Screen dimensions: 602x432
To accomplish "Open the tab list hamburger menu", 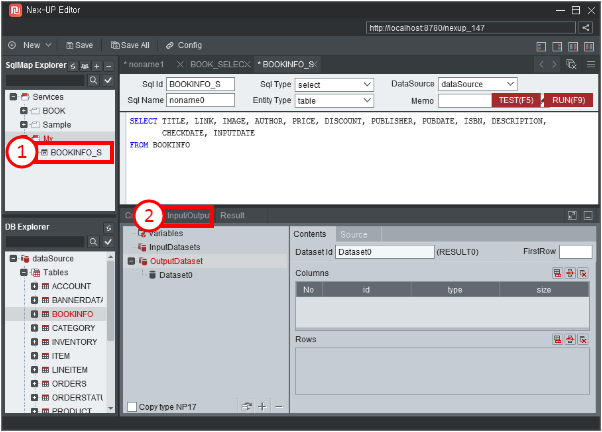I will (591, 65).
